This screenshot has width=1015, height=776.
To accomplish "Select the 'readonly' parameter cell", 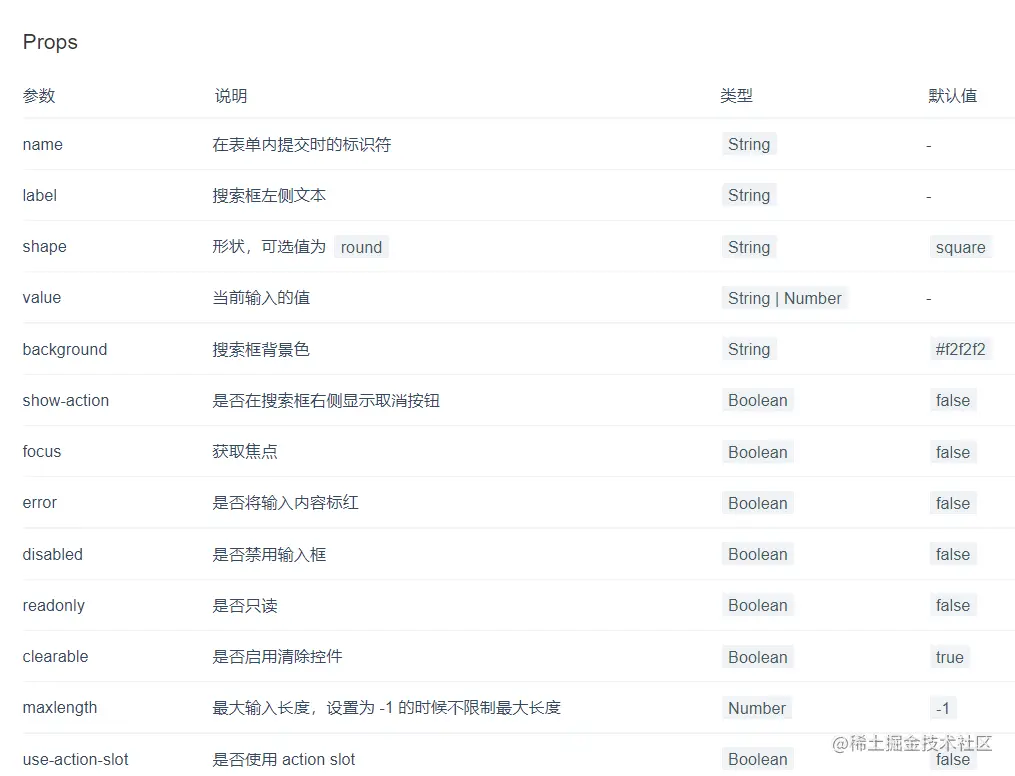I will coord(54,606).
